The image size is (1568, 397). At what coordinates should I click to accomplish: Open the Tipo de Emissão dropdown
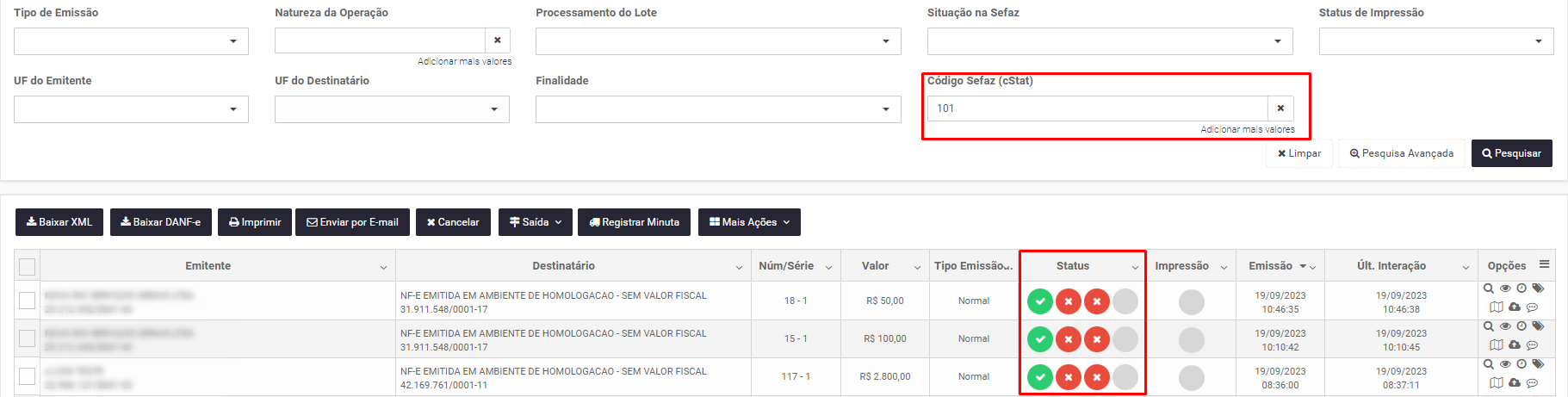tap(131, 41)
